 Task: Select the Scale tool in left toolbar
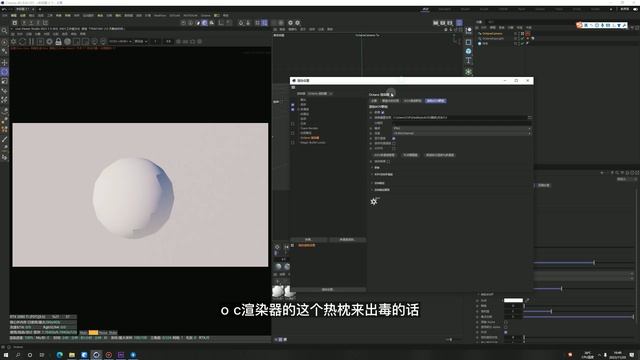(4, 81)
